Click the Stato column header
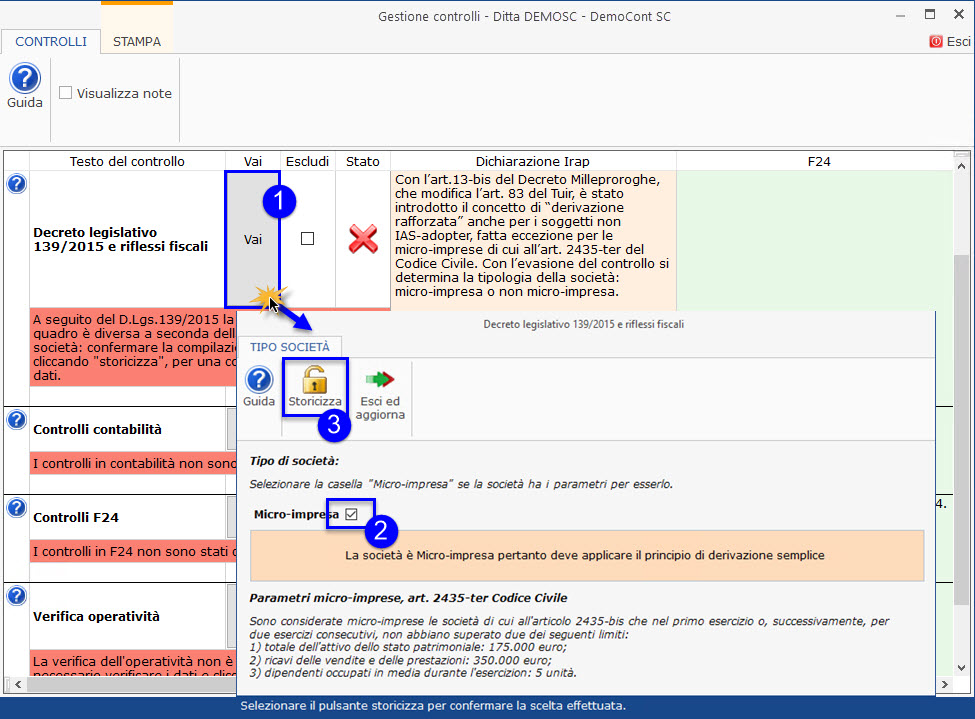 click(x=363, y=161)
